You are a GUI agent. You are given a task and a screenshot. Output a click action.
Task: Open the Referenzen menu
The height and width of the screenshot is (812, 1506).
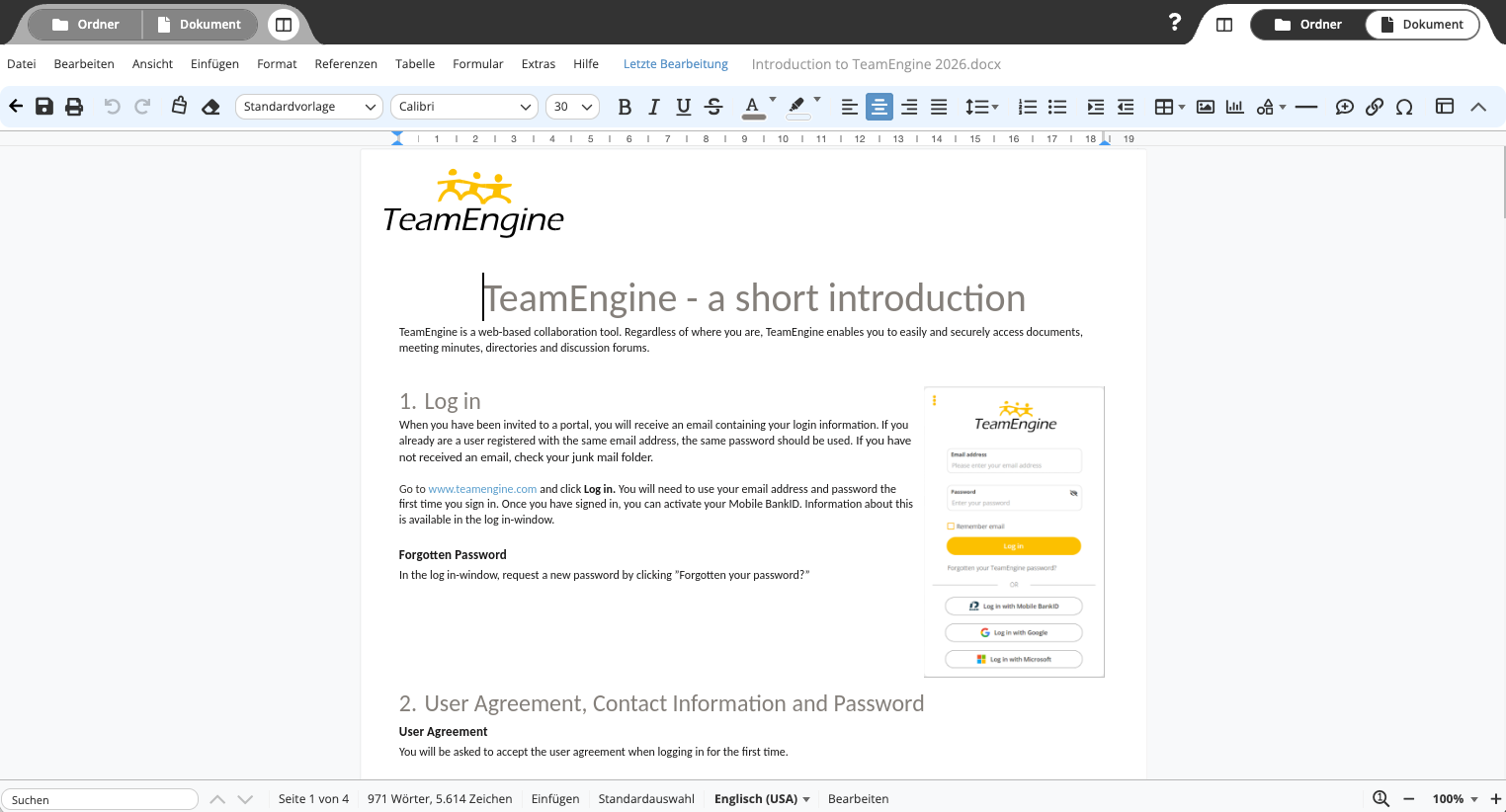pos(346,64)
